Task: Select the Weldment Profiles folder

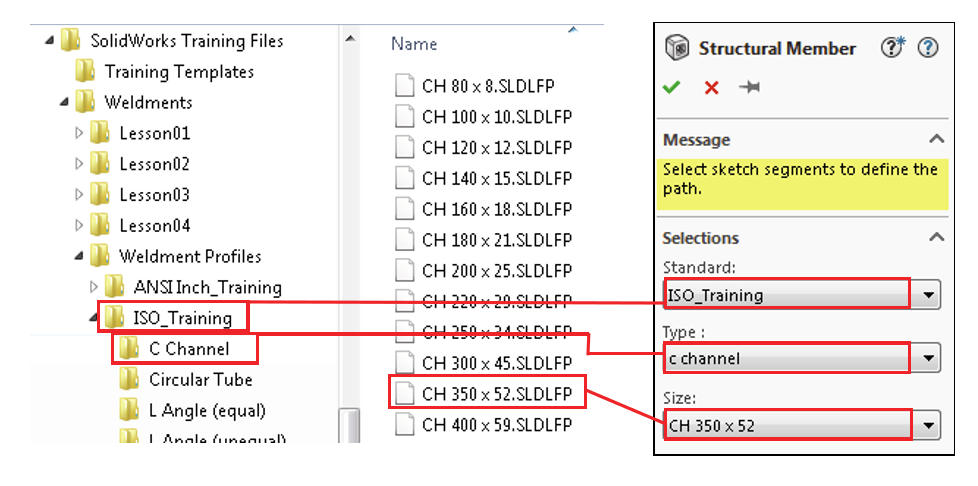Action: coord(190,256)
